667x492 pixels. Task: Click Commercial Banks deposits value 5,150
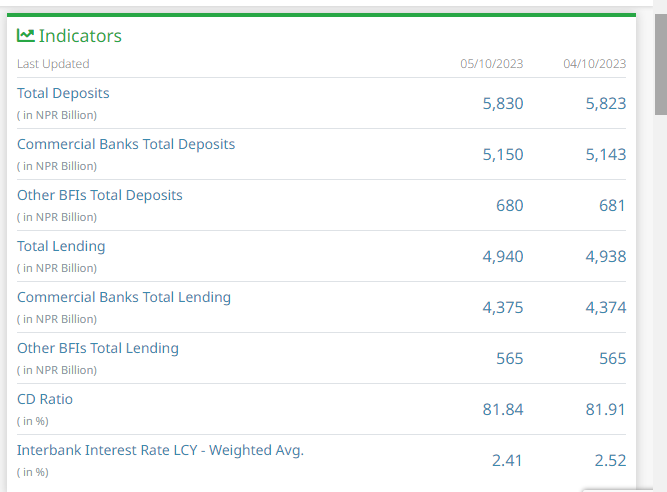click(502, 155)
